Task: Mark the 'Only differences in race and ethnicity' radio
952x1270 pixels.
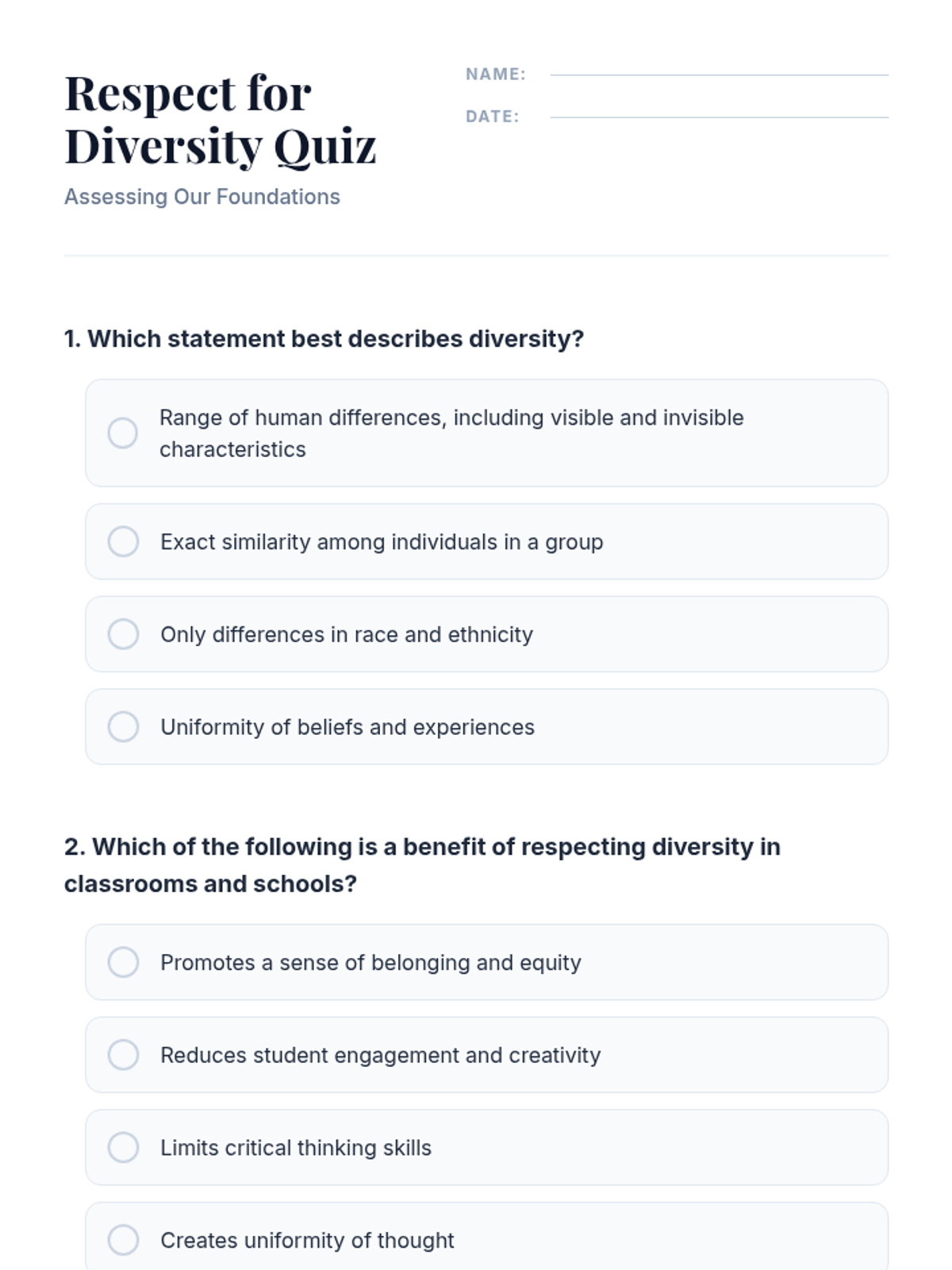Action: coord(123,634)
